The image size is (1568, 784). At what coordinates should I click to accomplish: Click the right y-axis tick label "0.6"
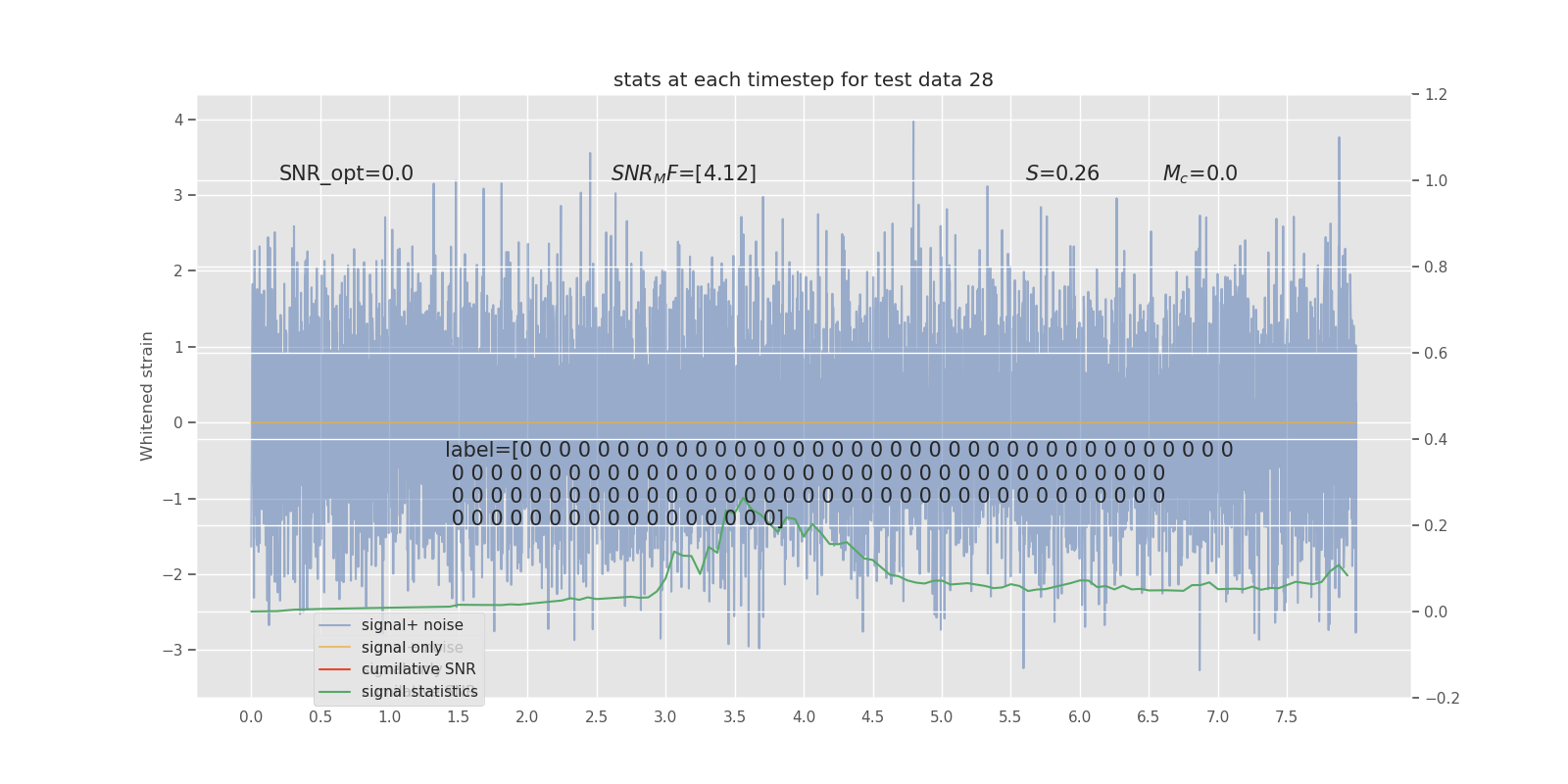pos(1436,354)
